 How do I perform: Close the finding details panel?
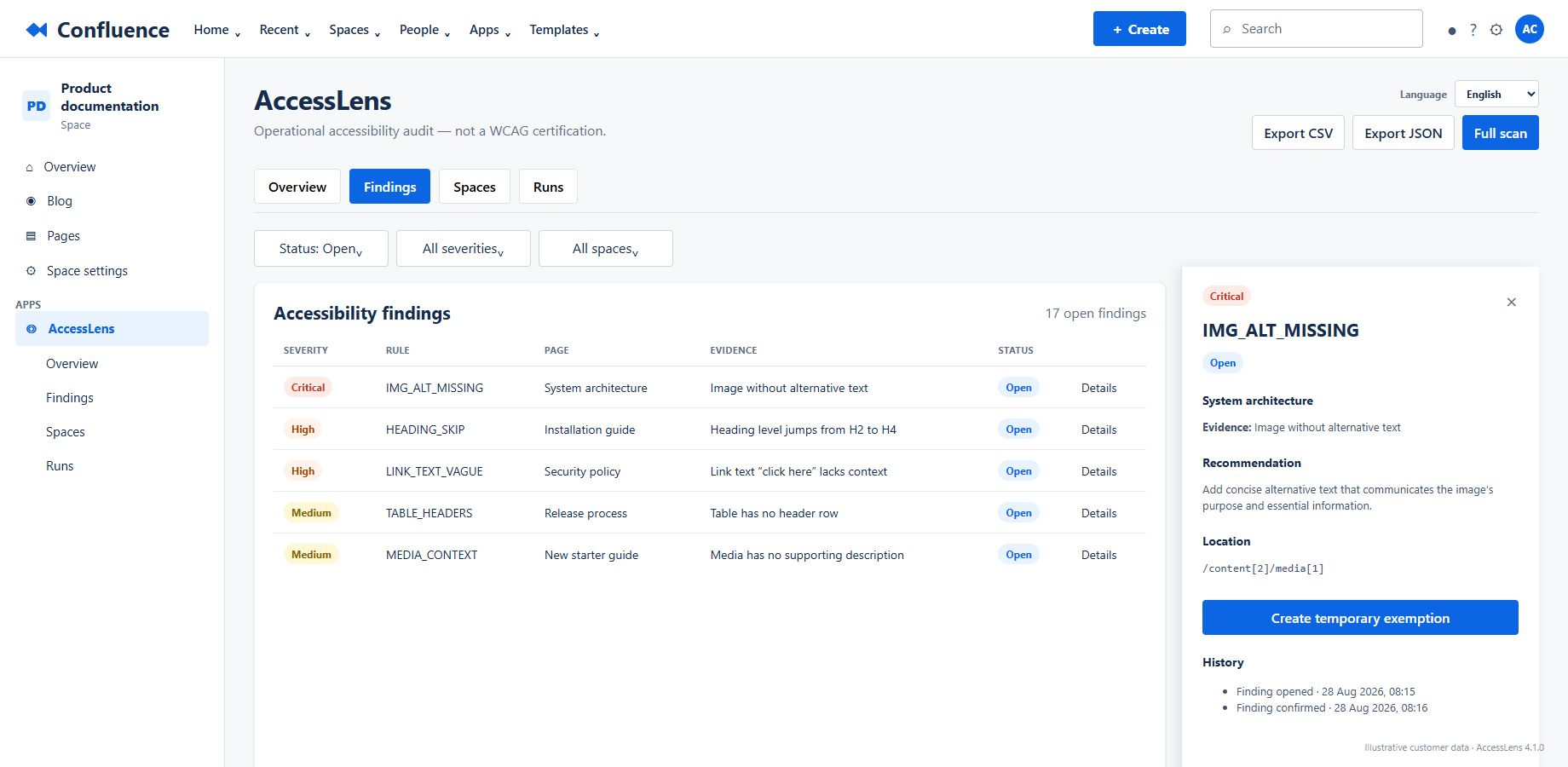pyautogui.click(x=1511, y=302)
